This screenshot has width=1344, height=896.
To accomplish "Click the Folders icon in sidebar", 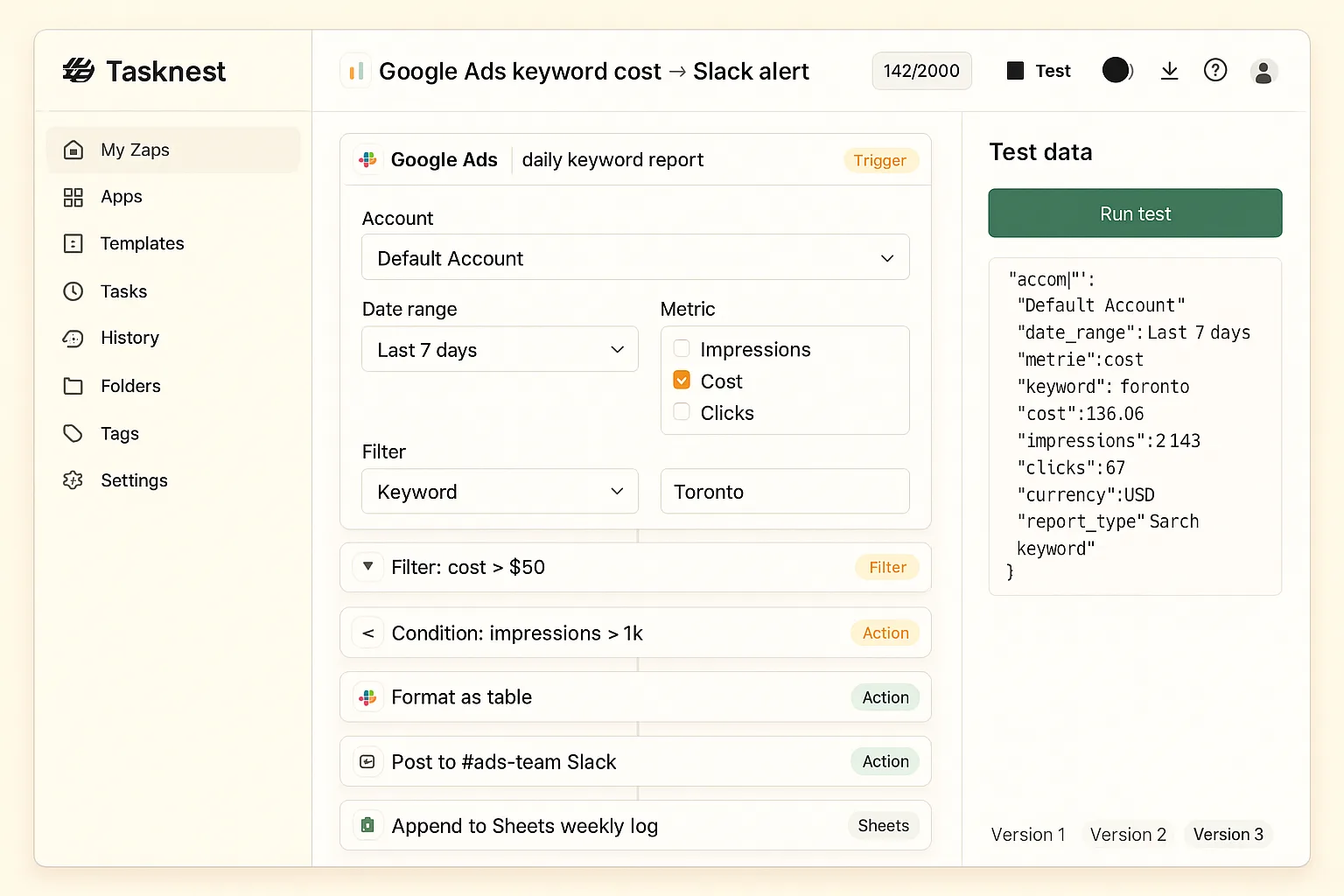I will tap(73, 386).
